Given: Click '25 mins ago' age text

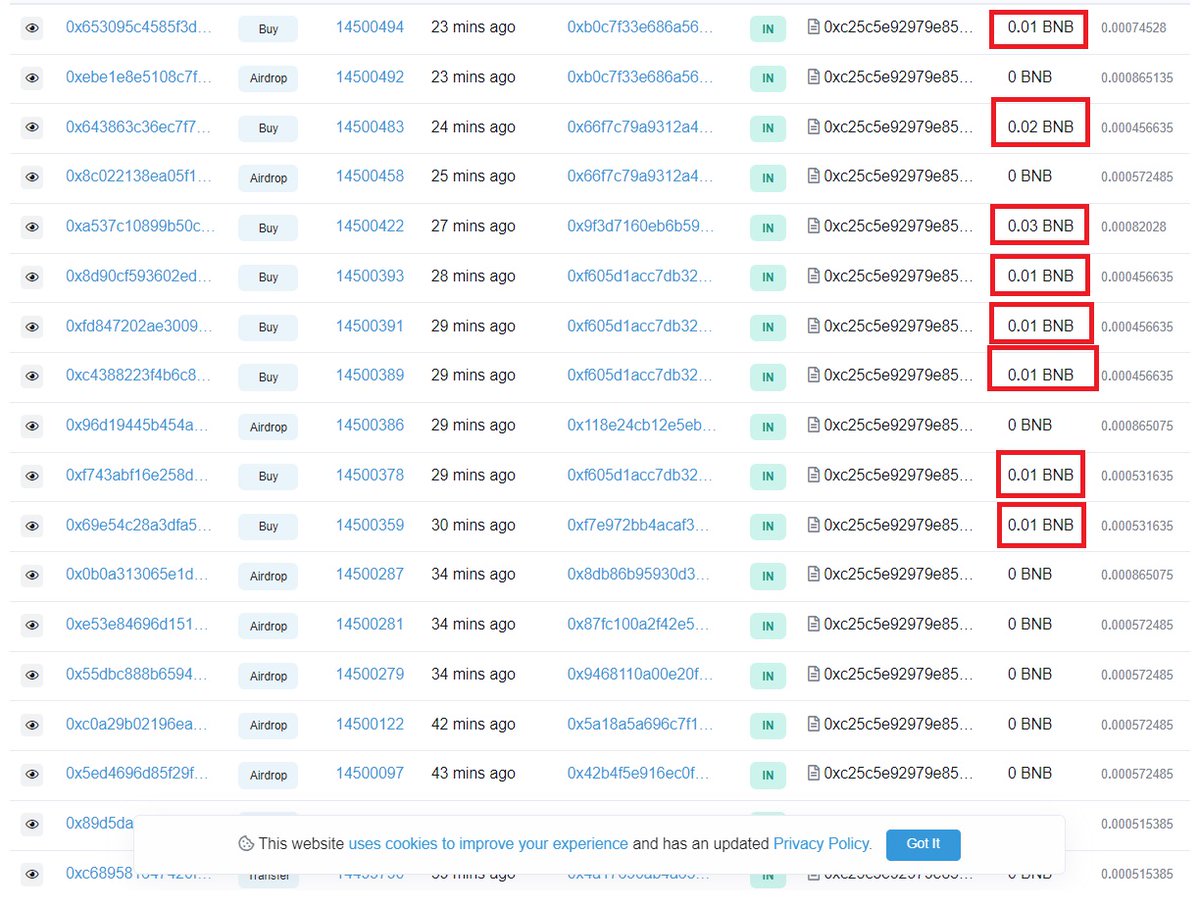Looking at the screenshot, I should click(x=473, y=177).
